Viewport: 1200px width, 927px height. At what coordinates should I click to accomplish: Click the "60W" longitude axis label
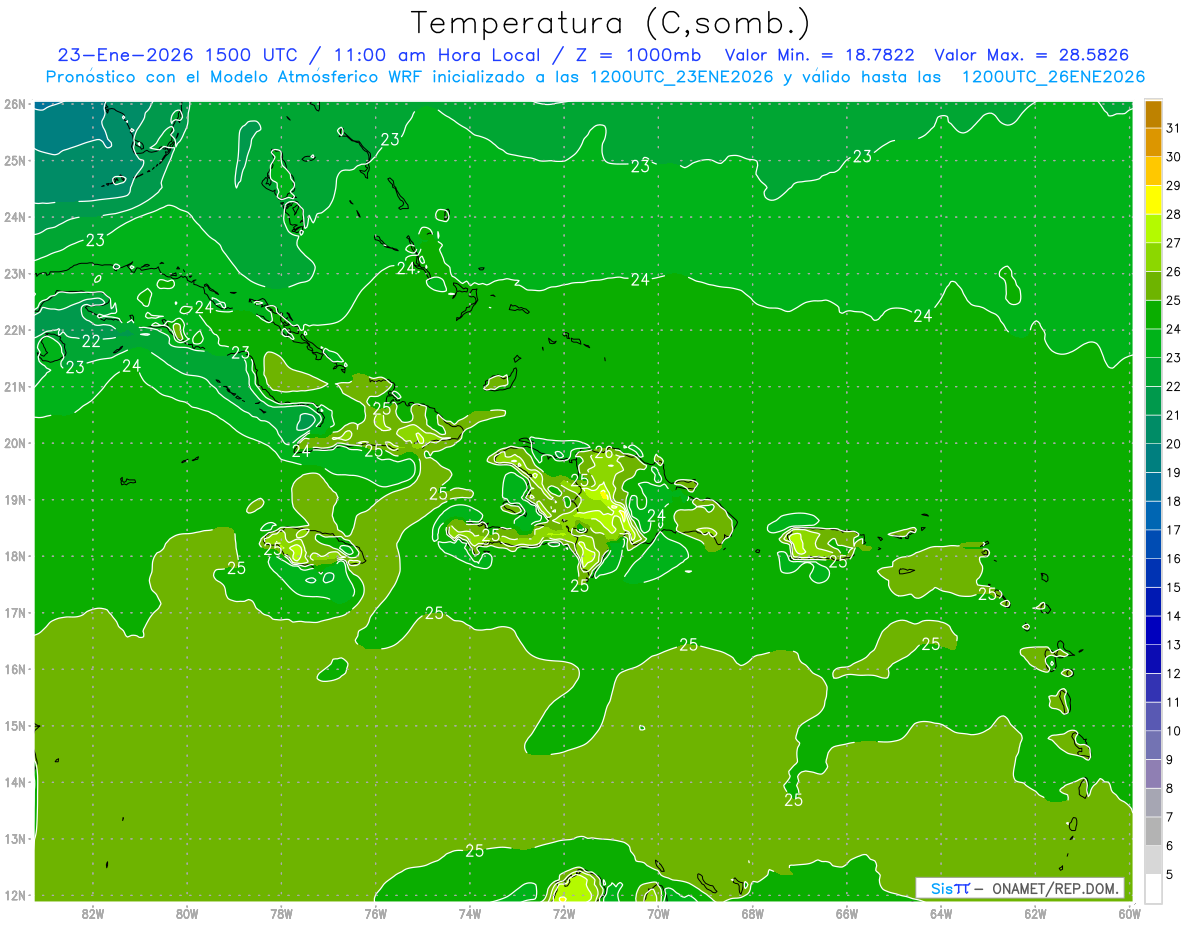(x=1130, y=913)
